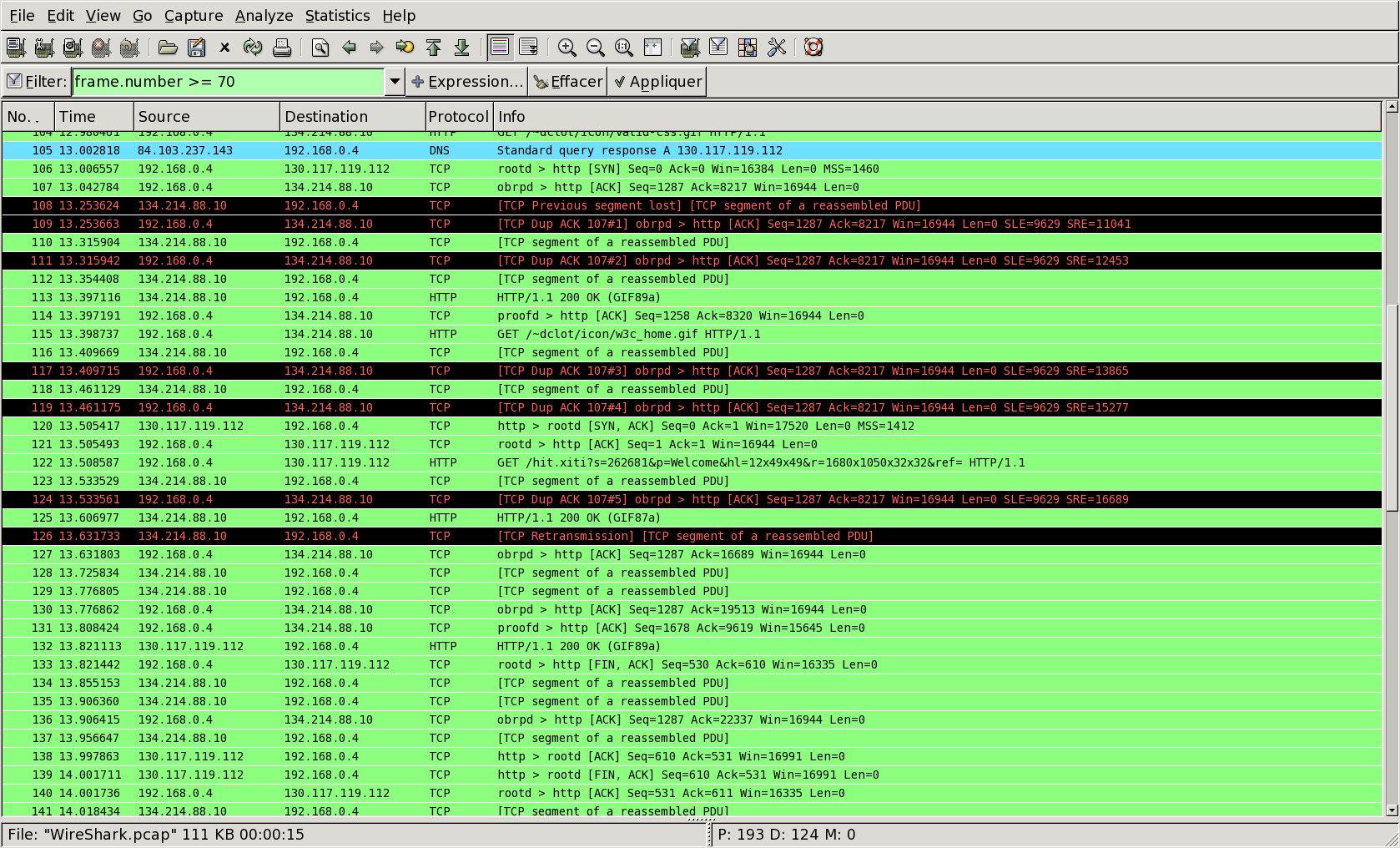Start a new live capture icon
This screenshot has height=848, width=1400.
73,48
